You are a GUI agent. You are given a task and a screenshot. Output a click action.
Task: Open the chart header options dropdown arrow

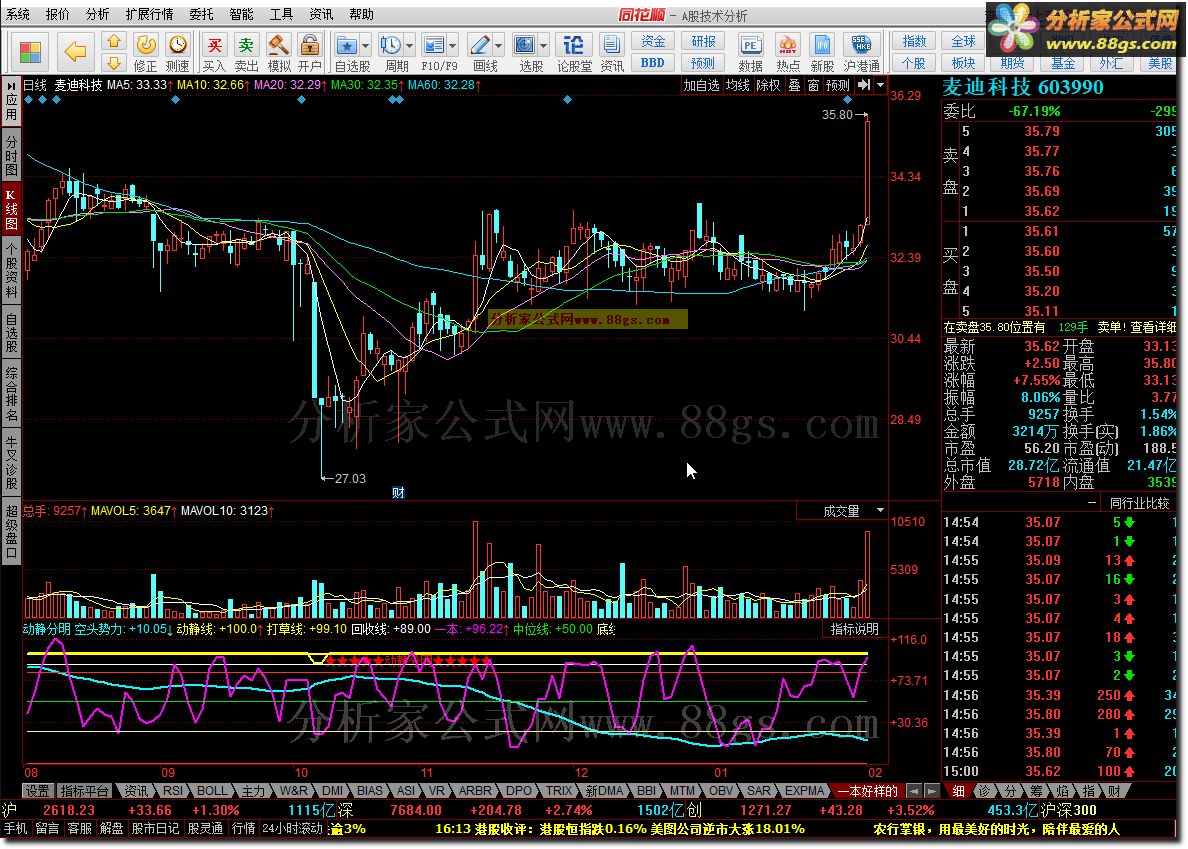pyautogui.click(x=880, y=85)
